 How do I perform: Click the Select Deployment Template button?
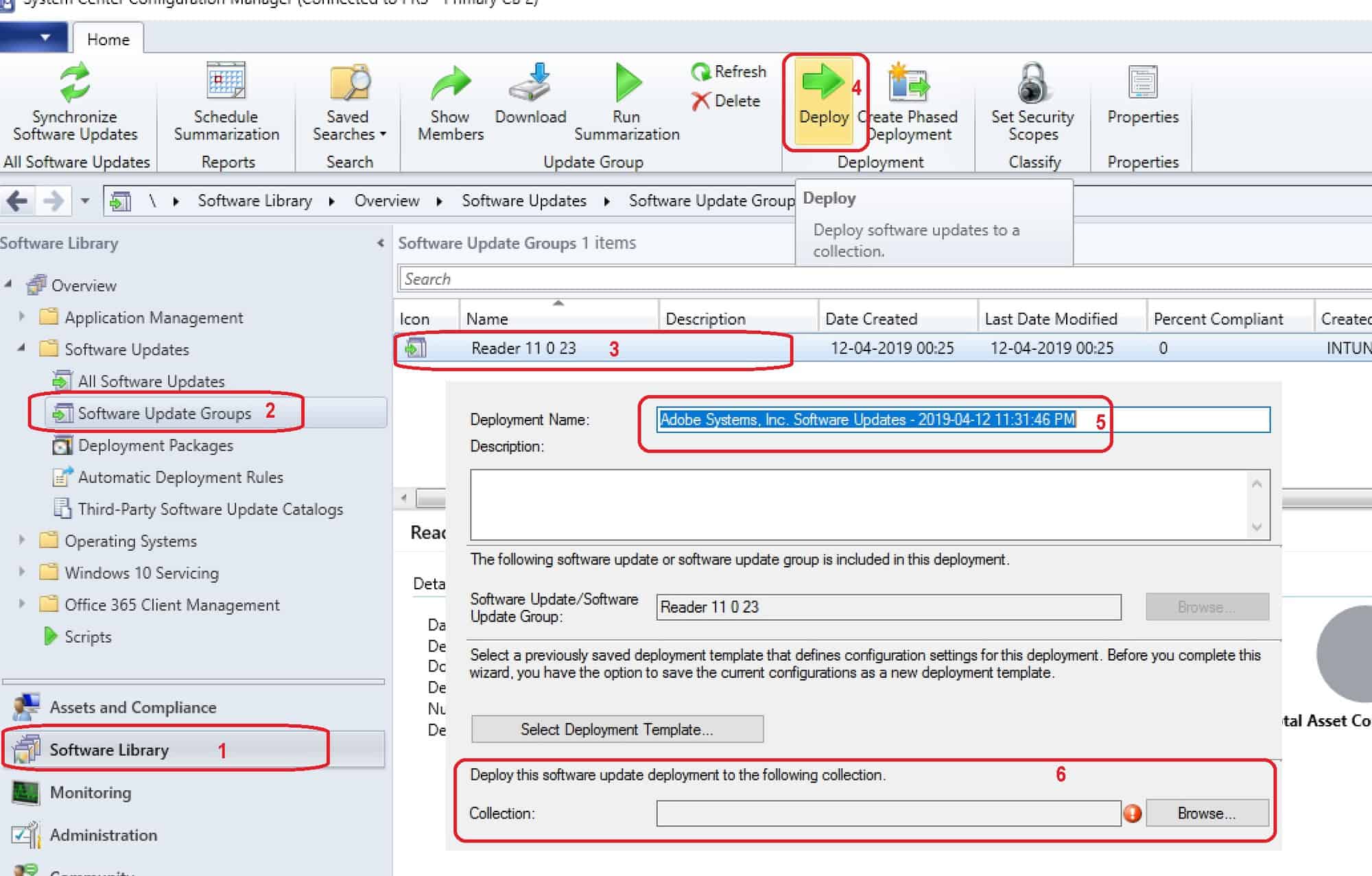(617, 729)
